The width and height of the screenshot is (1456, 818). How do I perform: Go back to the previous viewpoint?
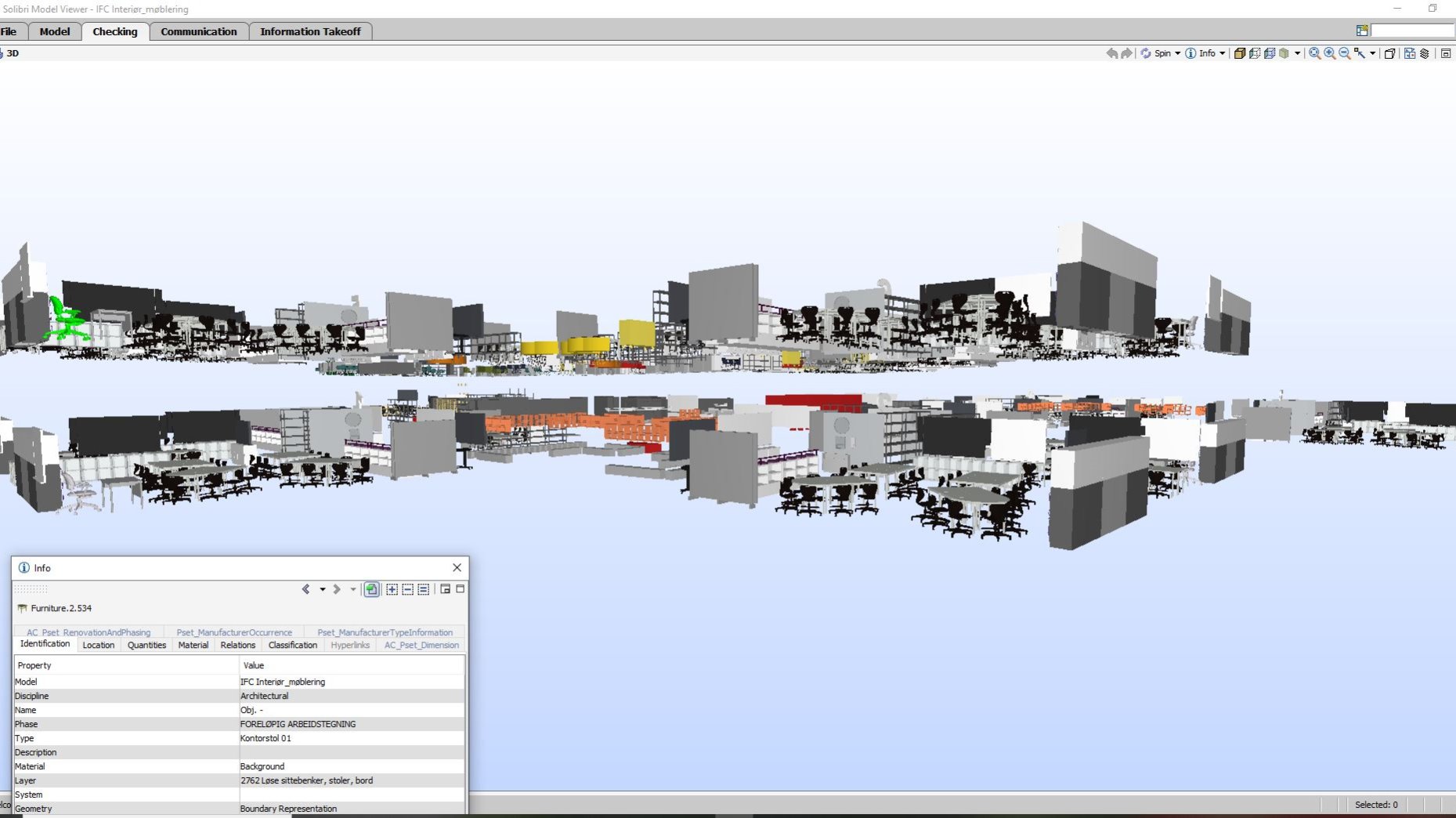(1111, 53)
